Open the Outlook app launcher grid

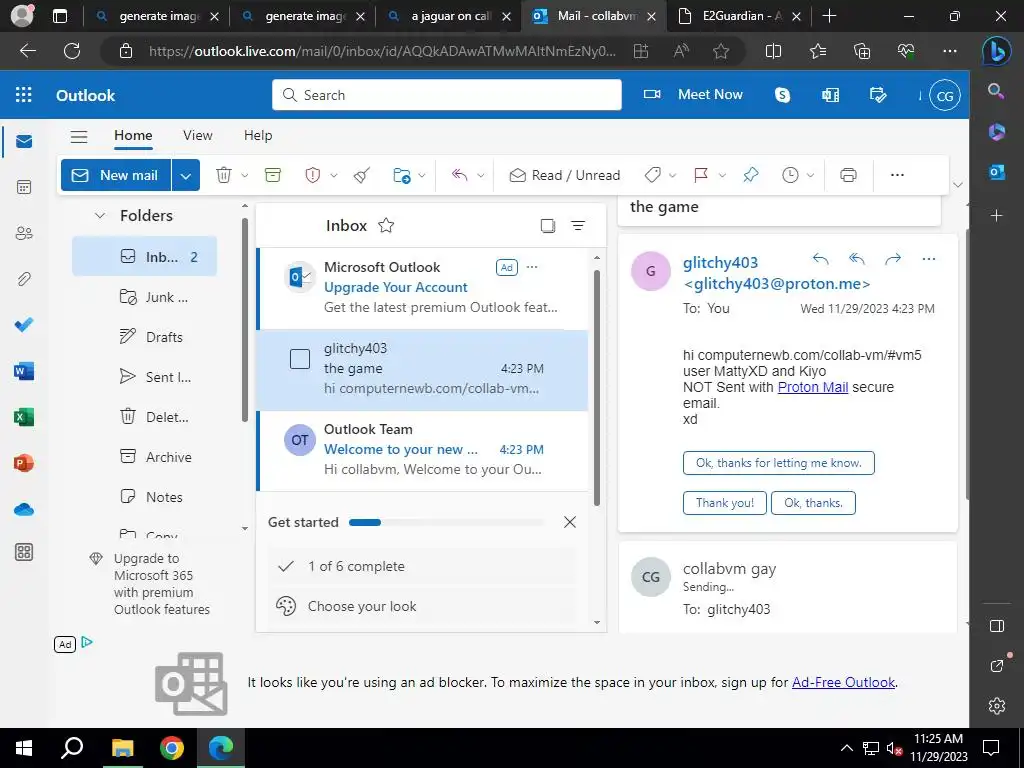[24, 95]
